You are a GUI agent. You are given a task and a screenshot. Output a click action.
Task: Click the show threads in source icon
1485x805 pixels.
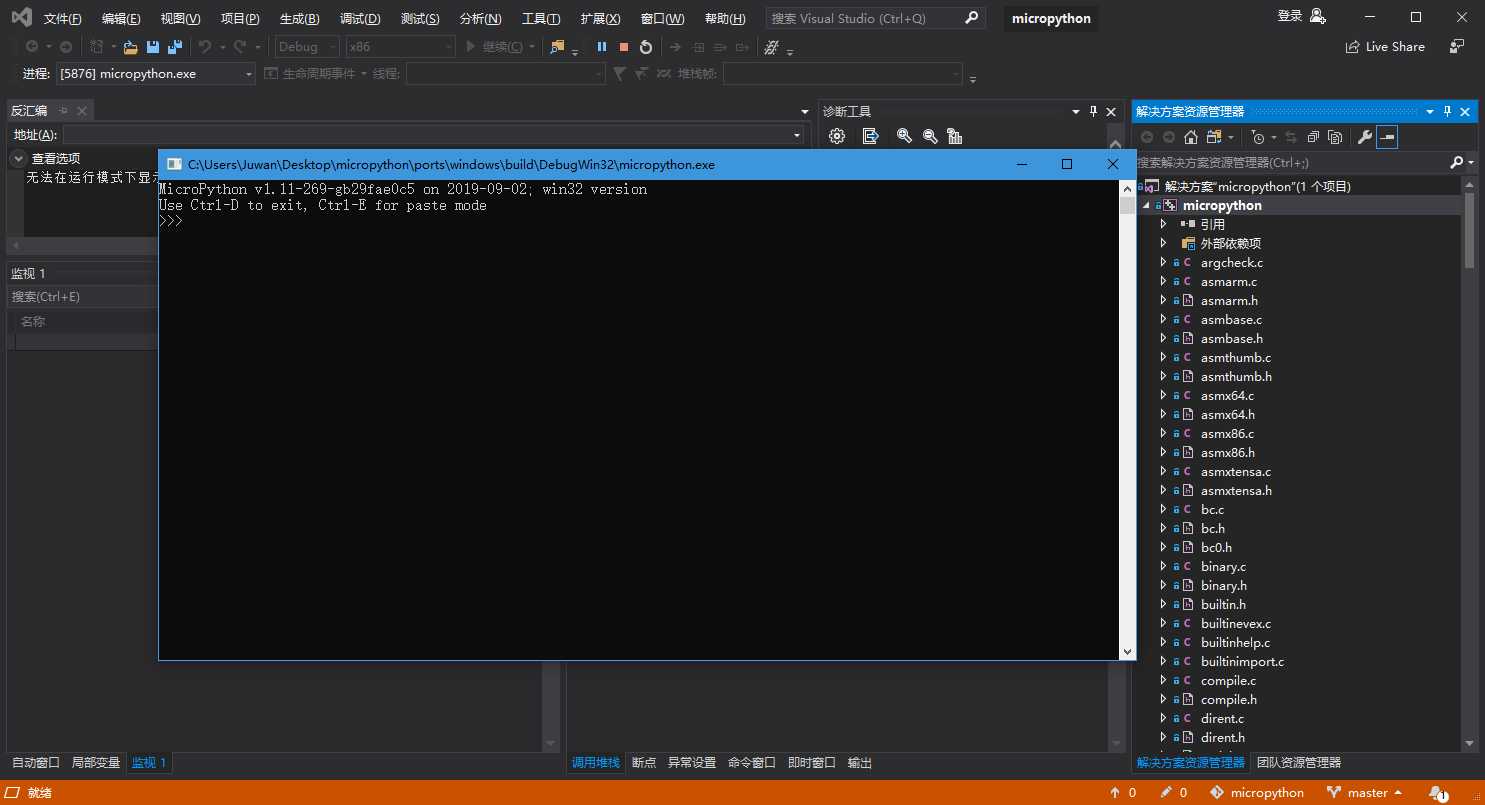pos(771,47)
